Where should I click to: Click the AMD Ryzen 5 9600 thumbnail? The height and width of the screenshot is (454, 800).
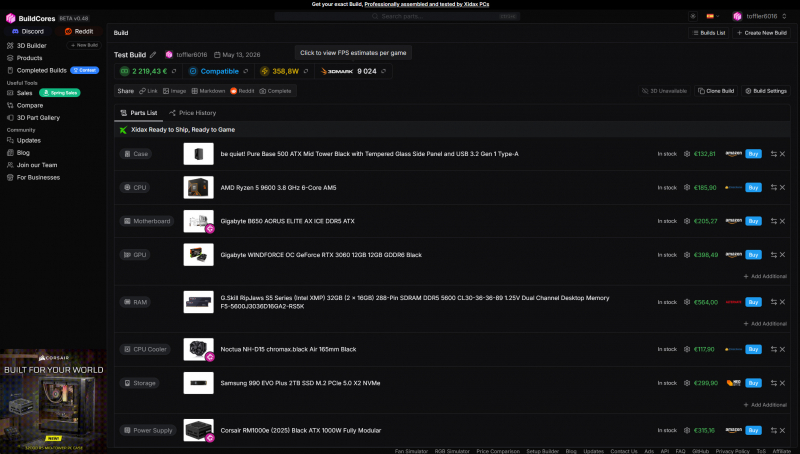click(x=198, y=187)
